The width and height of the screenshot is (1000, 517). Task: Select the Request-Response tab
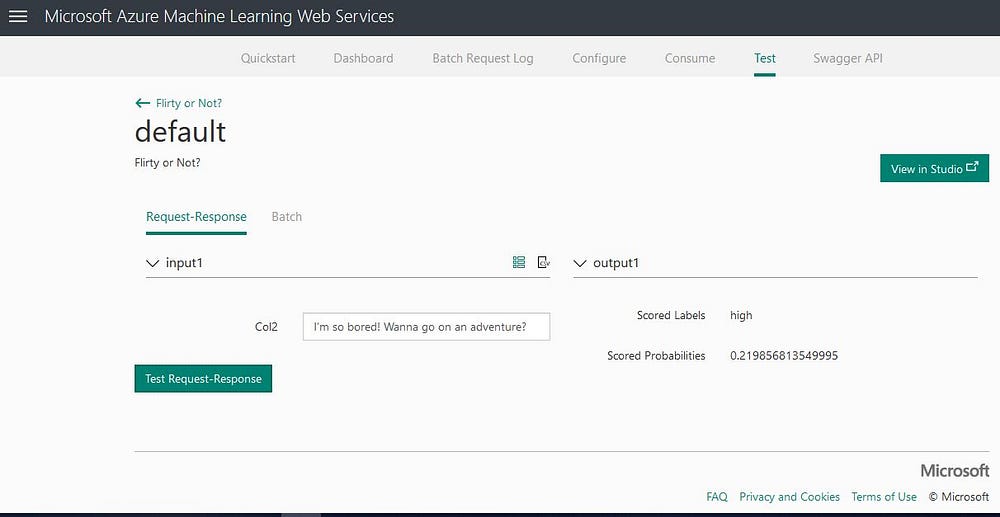tap(196, 217)
